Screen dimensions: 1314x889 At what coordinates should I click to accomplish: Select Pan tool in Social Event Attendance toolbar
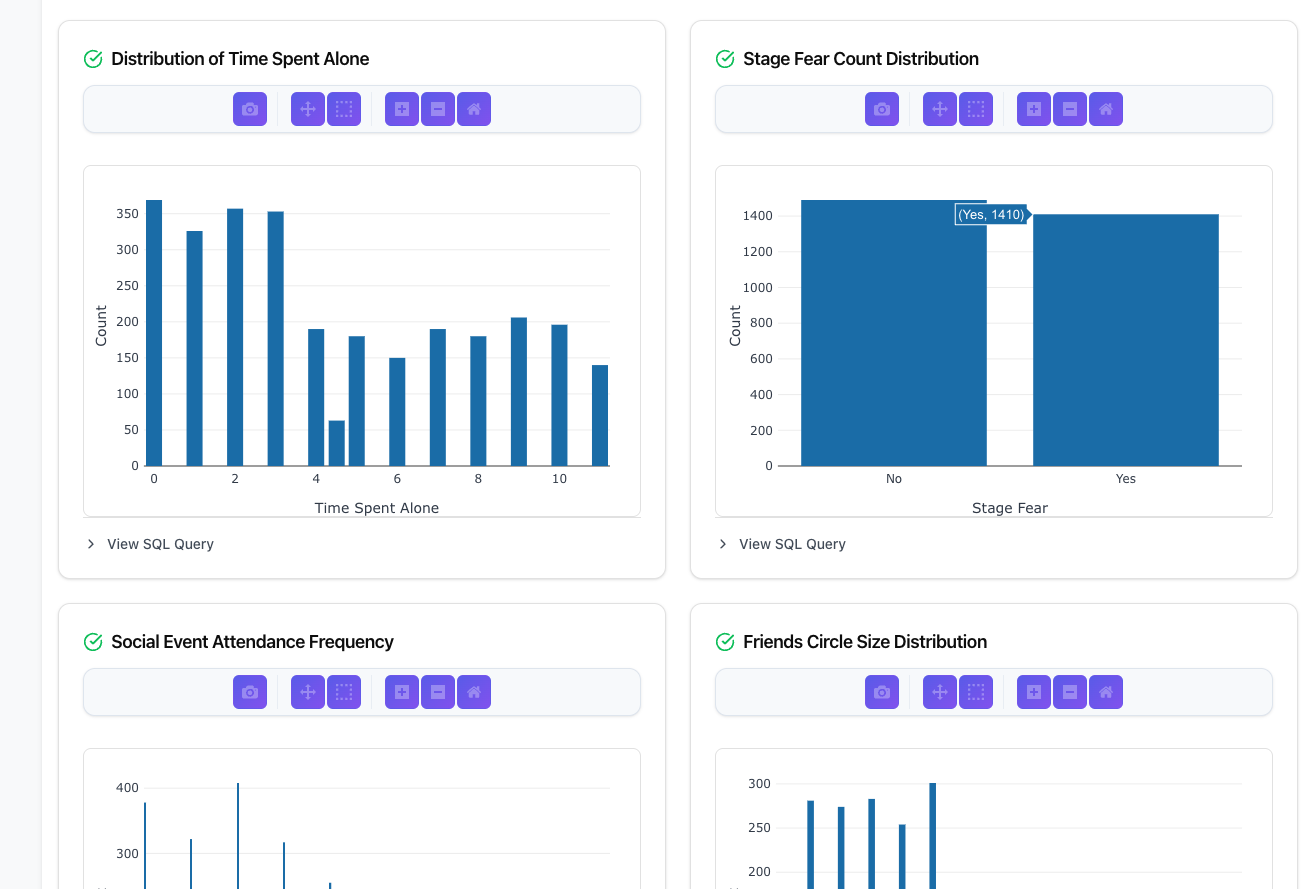(x=308, y=692)
